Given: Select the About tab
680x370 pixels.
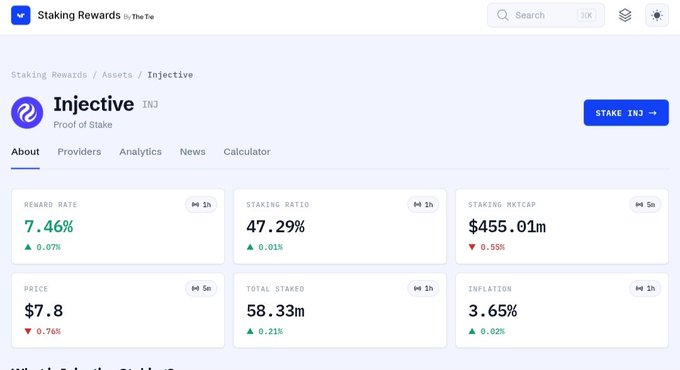Looking at the screenshot, I should (x=25, y=152).
